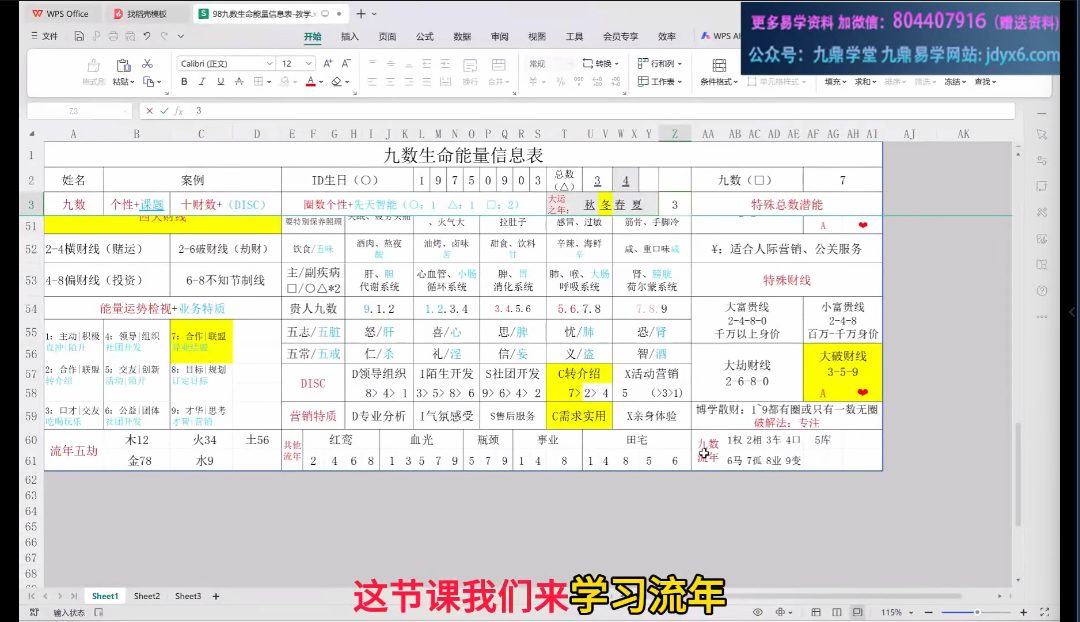The width and height of the screenshot is (1080, 622).
Task: Click the Bold formatting button
Action: [x=184, y=82]
